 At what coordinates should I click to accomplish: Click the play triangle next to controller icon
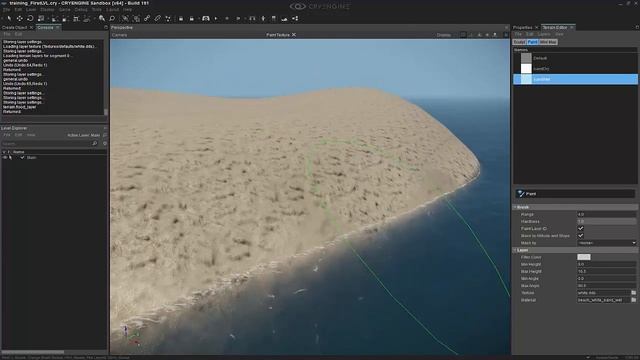tap(216, 18)
